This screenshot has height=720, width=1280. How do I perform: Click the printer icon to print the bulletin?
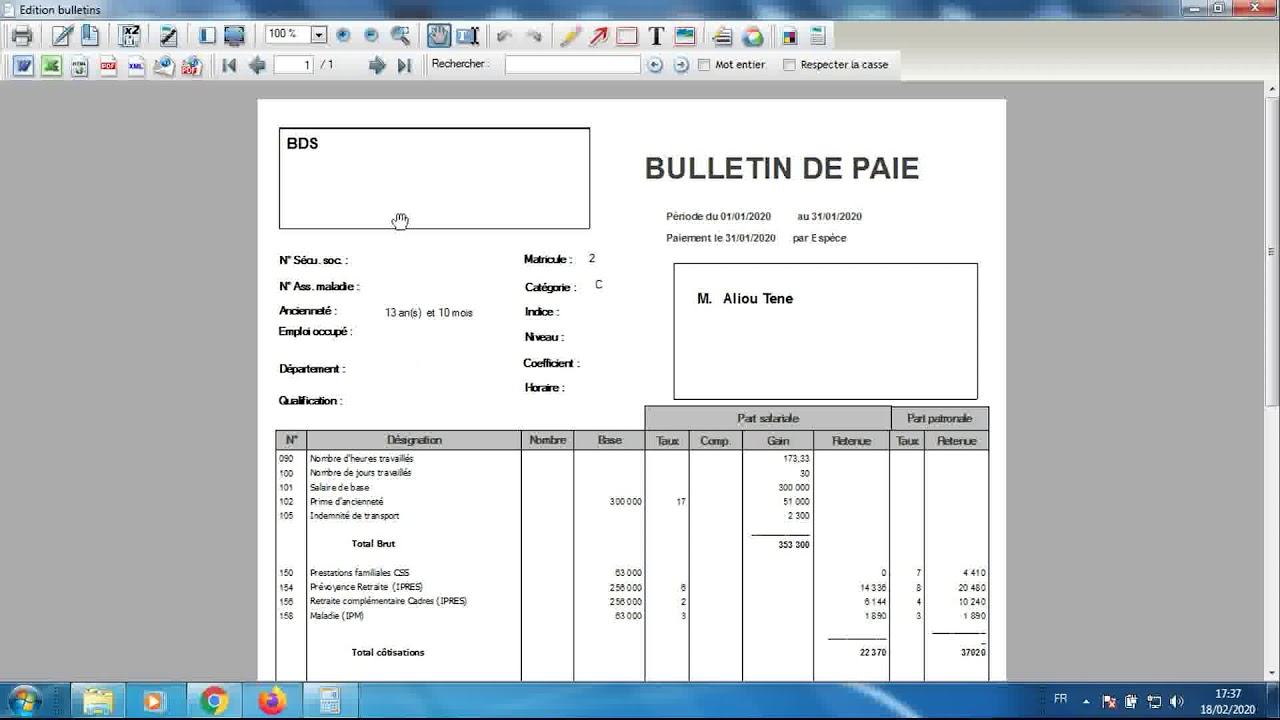22,36
